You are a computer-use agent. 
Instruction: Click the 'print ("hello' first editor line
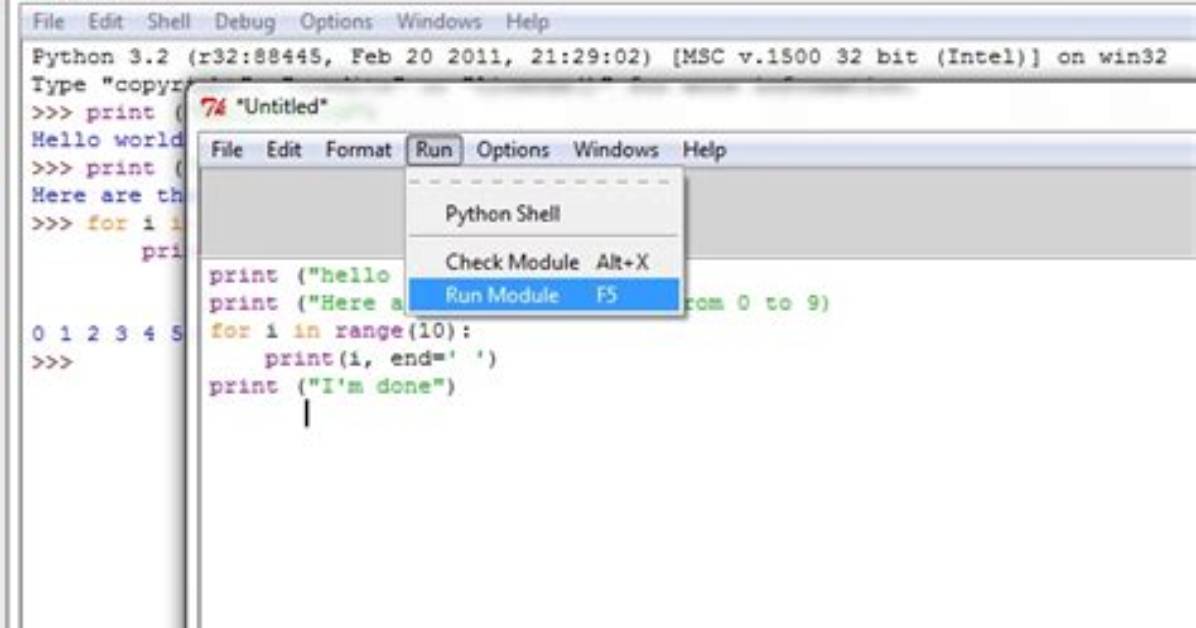pyautogui.click(x=299, y=275)
